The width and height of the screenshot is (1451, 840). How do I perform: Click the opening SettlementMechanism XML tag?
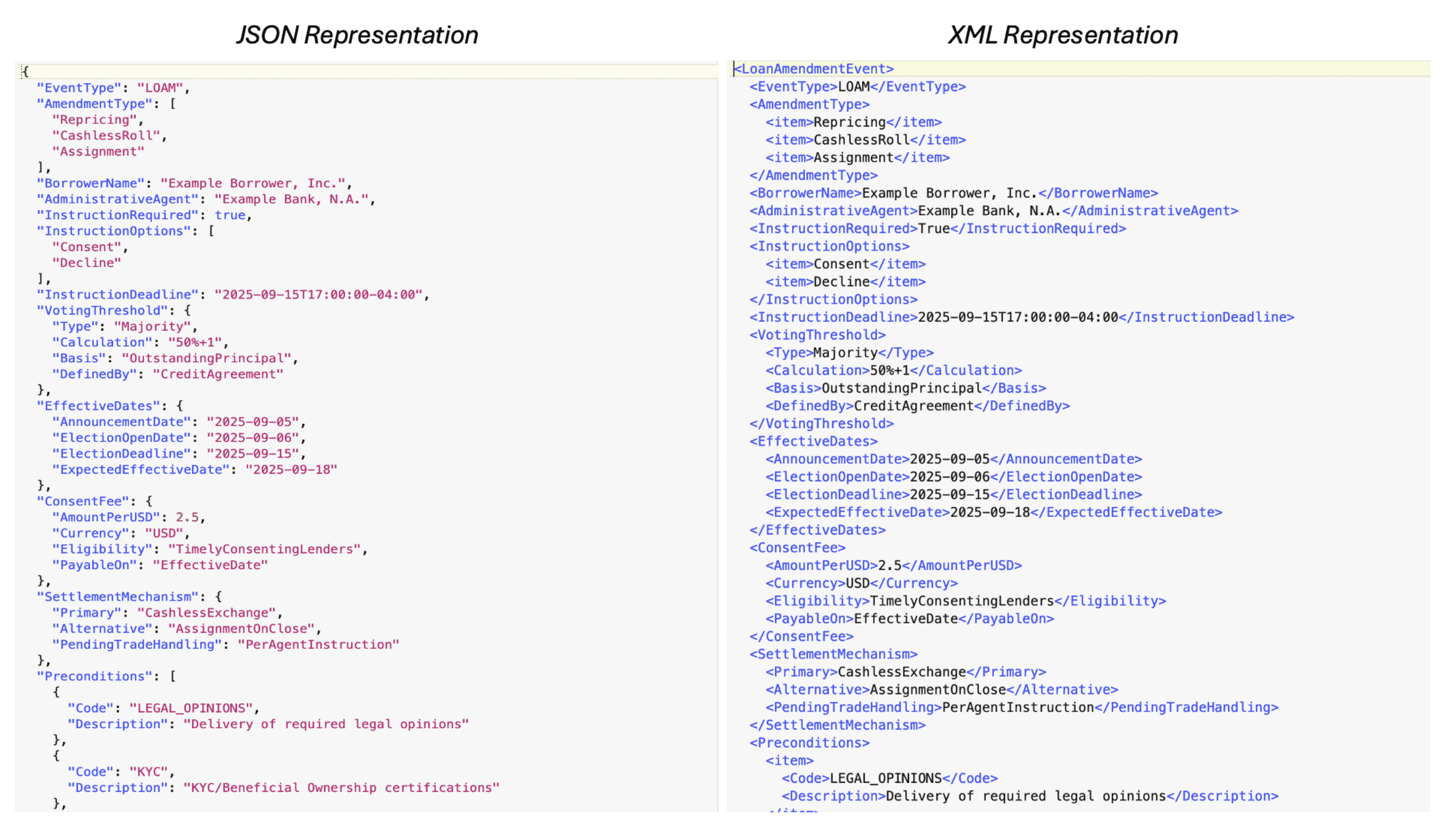[x=833, y=654]
